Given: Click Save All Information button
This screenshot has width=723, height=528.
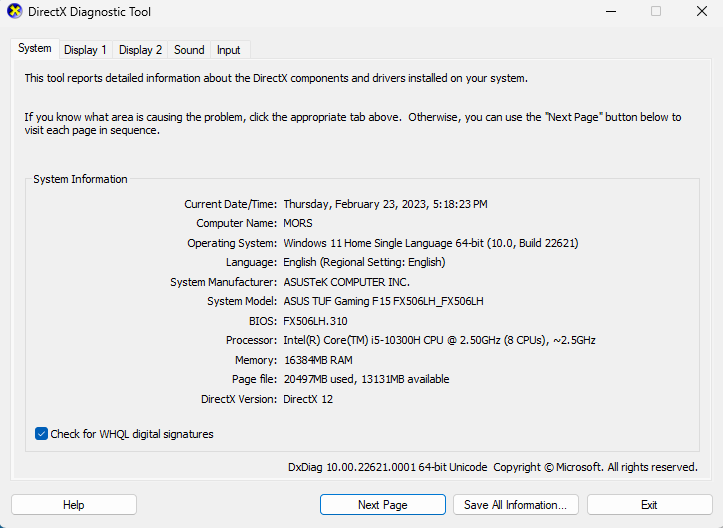Looking at the screenshot, I should pyautogui.click(x=516, y=505).
